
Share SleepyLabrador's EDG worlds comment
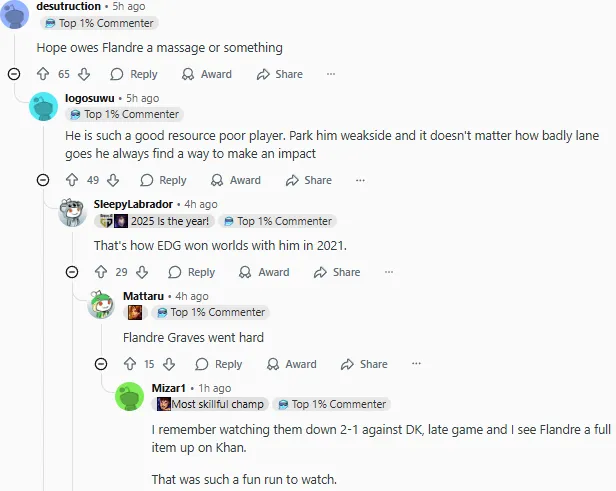[337, 272]
